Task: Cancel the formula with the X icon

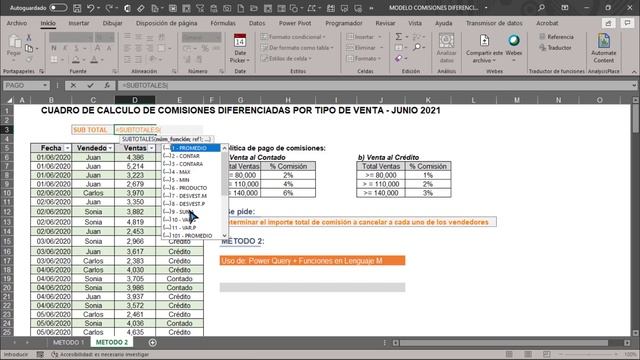Action: click(x=73, y=85)
